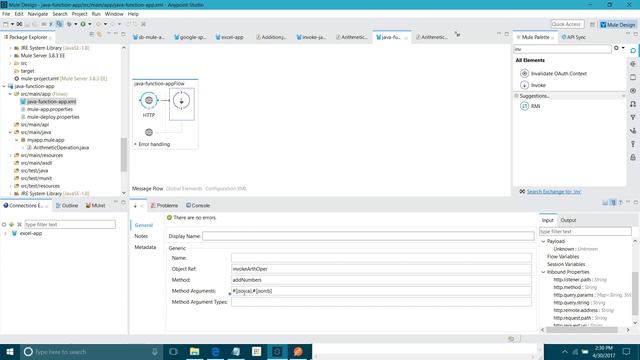Image resolution: width=640 pixels, height=360 pixels.
Task: Click the Quick Access search box
Action: [567, 24]
